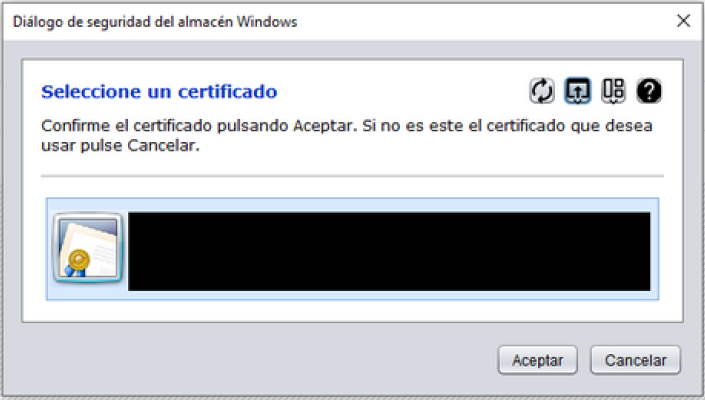The image size is (705, 400).
Task: Refresh the certificate list
Action: click(x=541, y=92)
